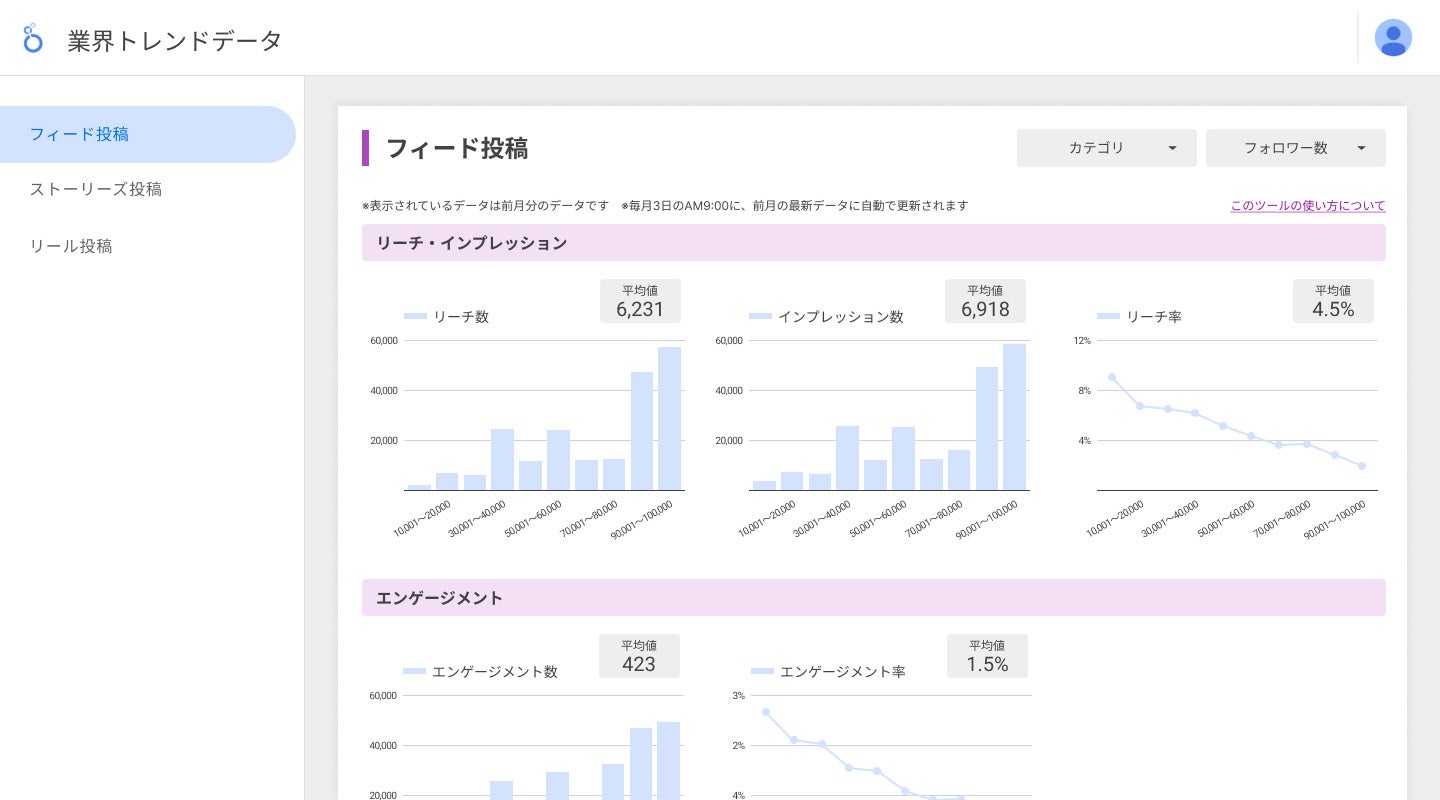This screenshot has width=1440, height=800.
Task: Click the リーチ数 legend label
Action: point(461,317)
